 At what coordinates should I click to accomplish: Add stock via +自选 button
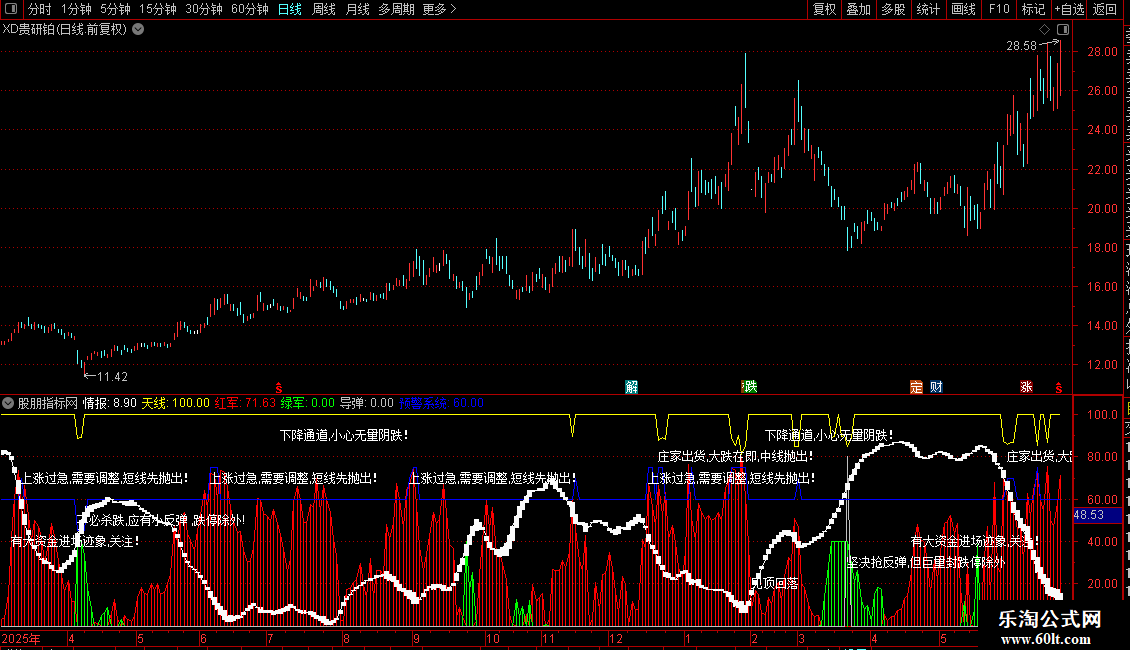(x=1069, y=9)
